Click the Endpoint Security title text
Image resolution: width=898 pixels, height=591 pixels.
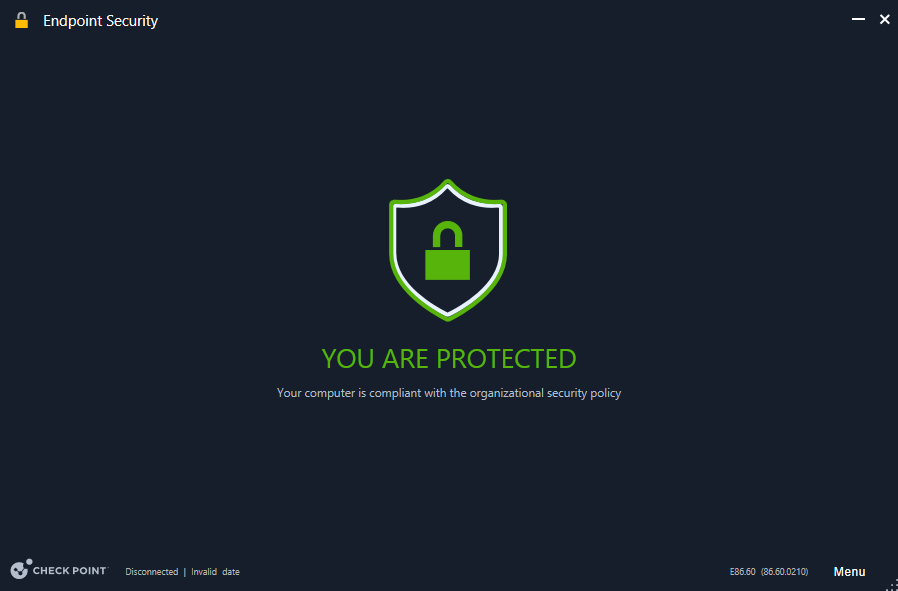[x=100, y=21]
